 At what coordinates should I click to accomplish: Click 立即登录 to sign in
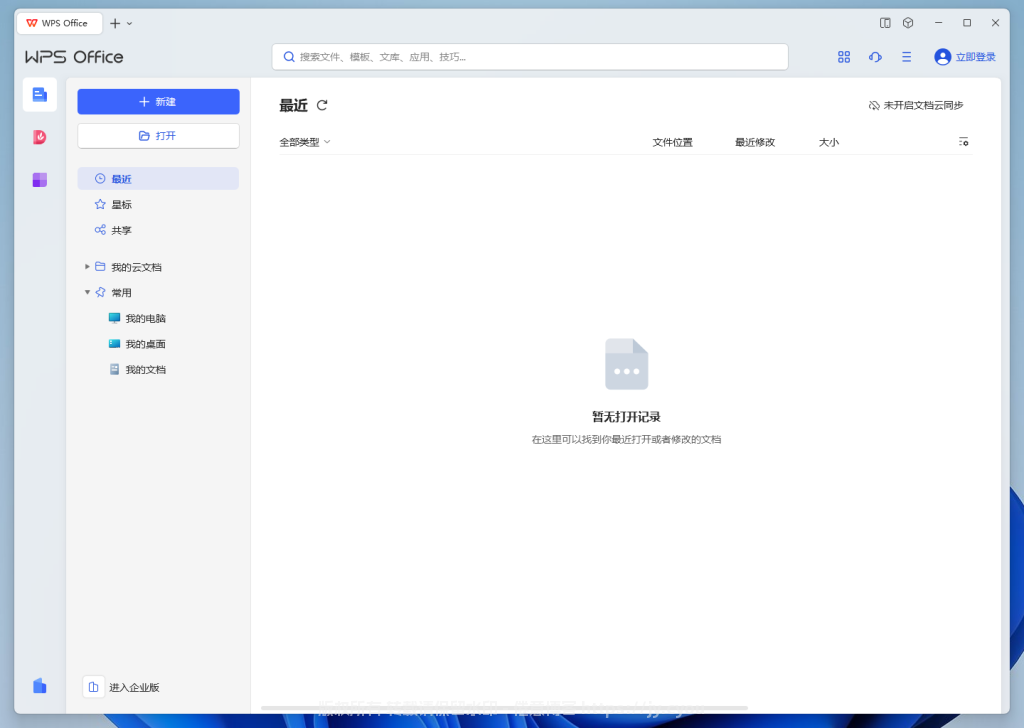tap(965, 57)
